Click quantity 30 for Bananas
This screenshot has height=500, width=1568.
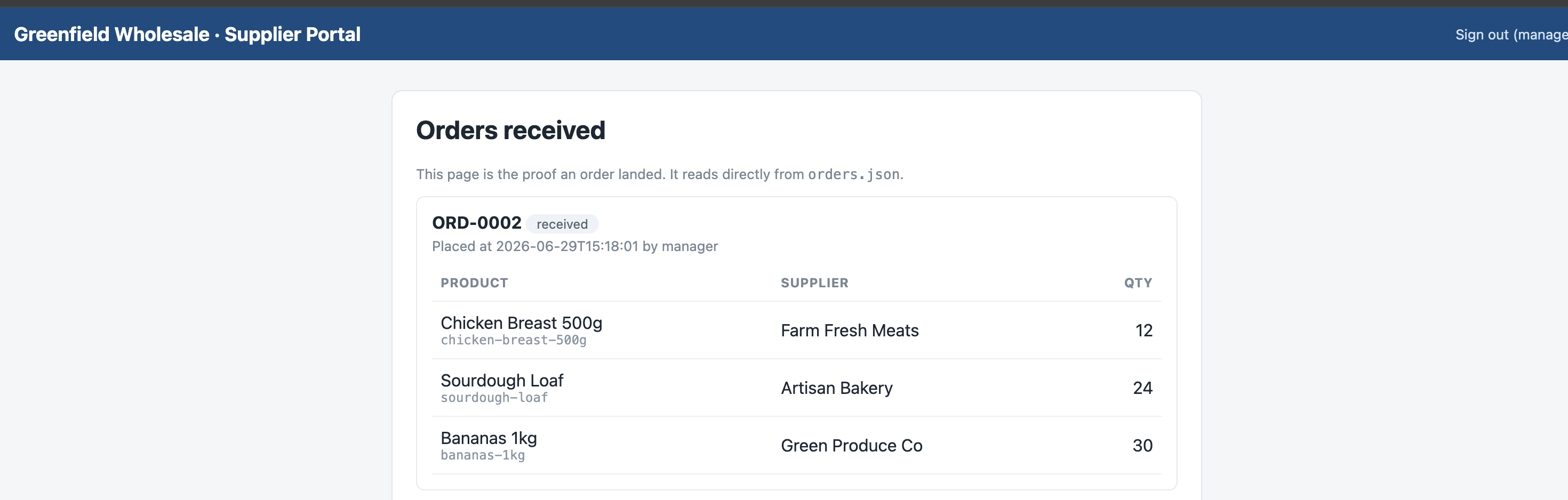pos(1142,445)
